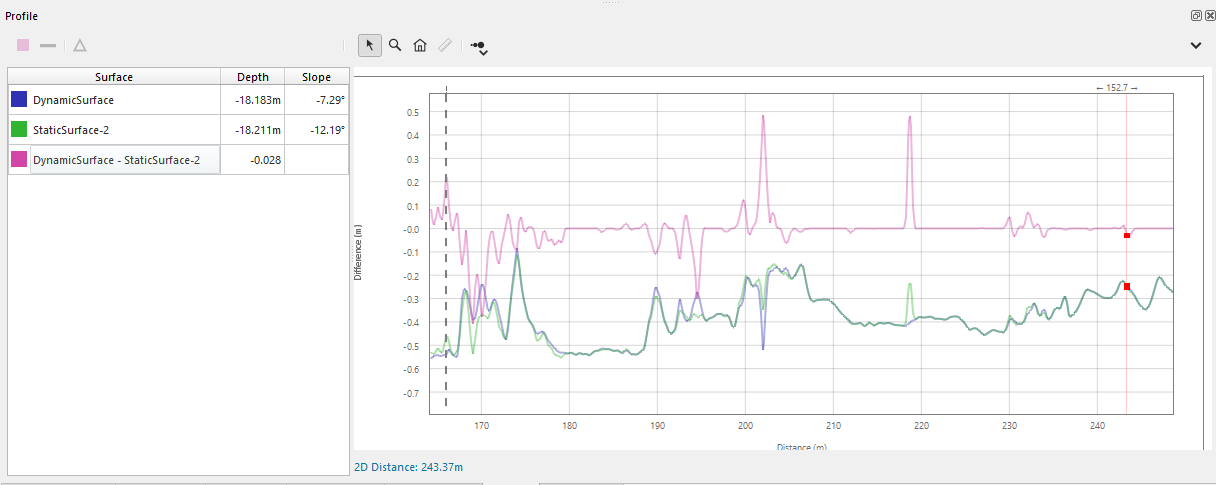Select the DynamicSurface row
Image resolution: width=1216 pixels, height=485 pixels.
pyautogui.click(x=73, y=100)
